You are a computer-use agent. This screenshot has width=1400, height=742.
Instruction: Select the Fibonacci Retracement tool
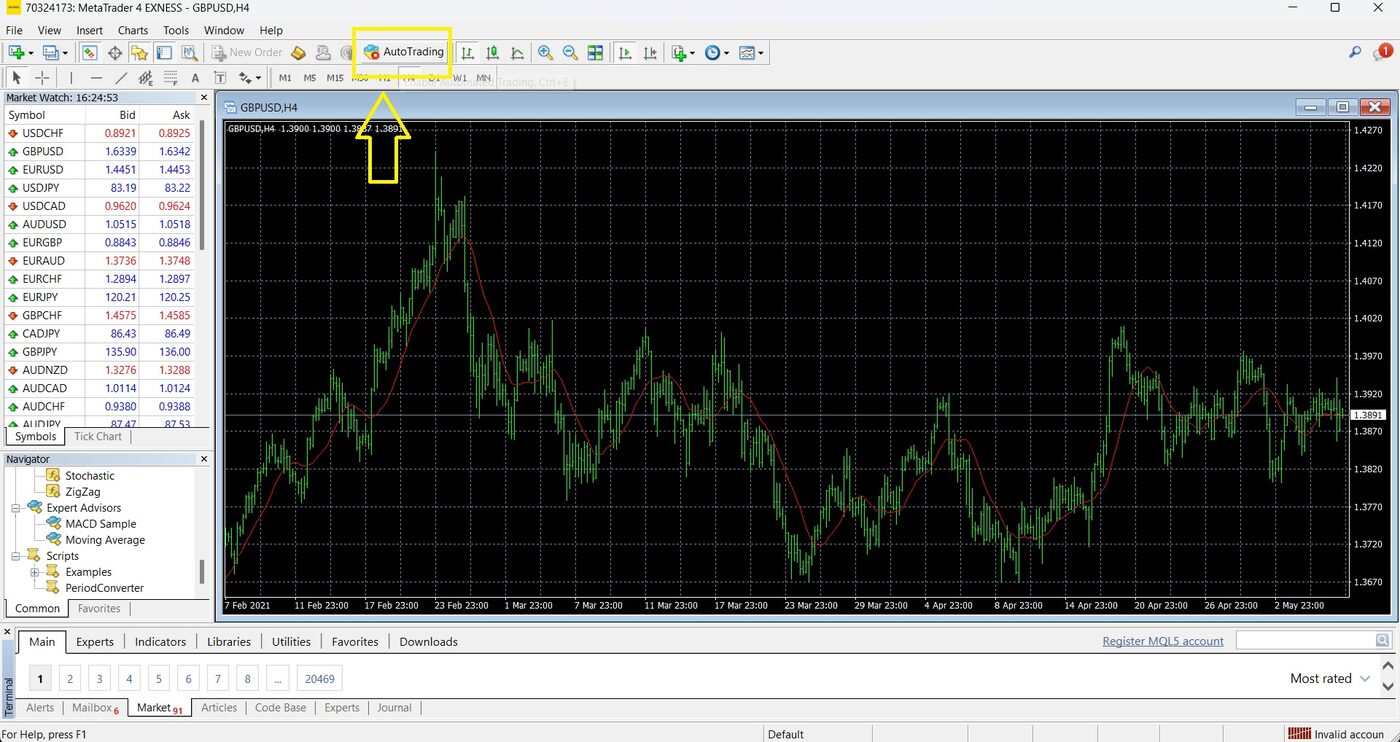coord(171,77)
